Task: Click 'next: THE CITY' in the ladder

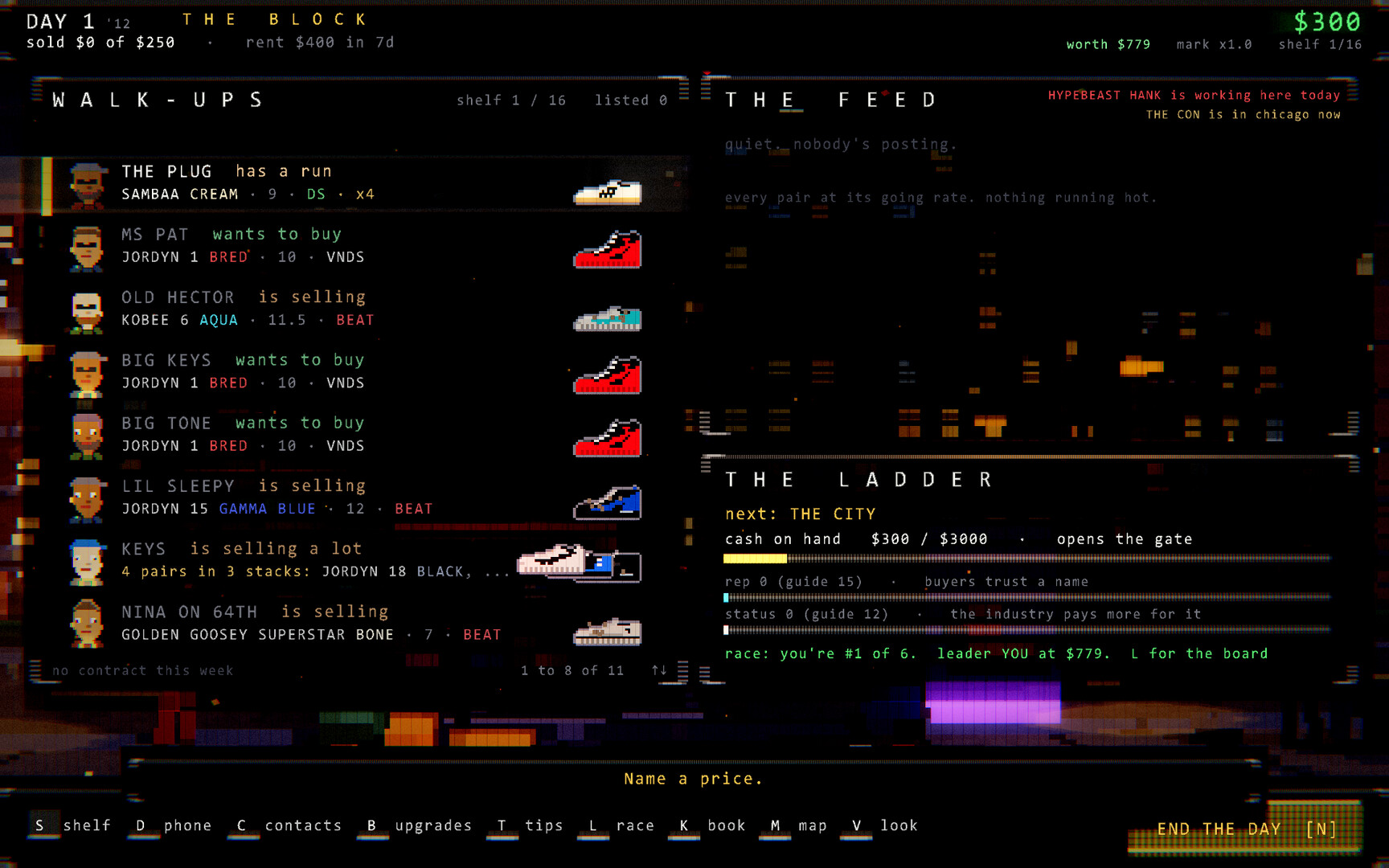Action: [801, 514]
